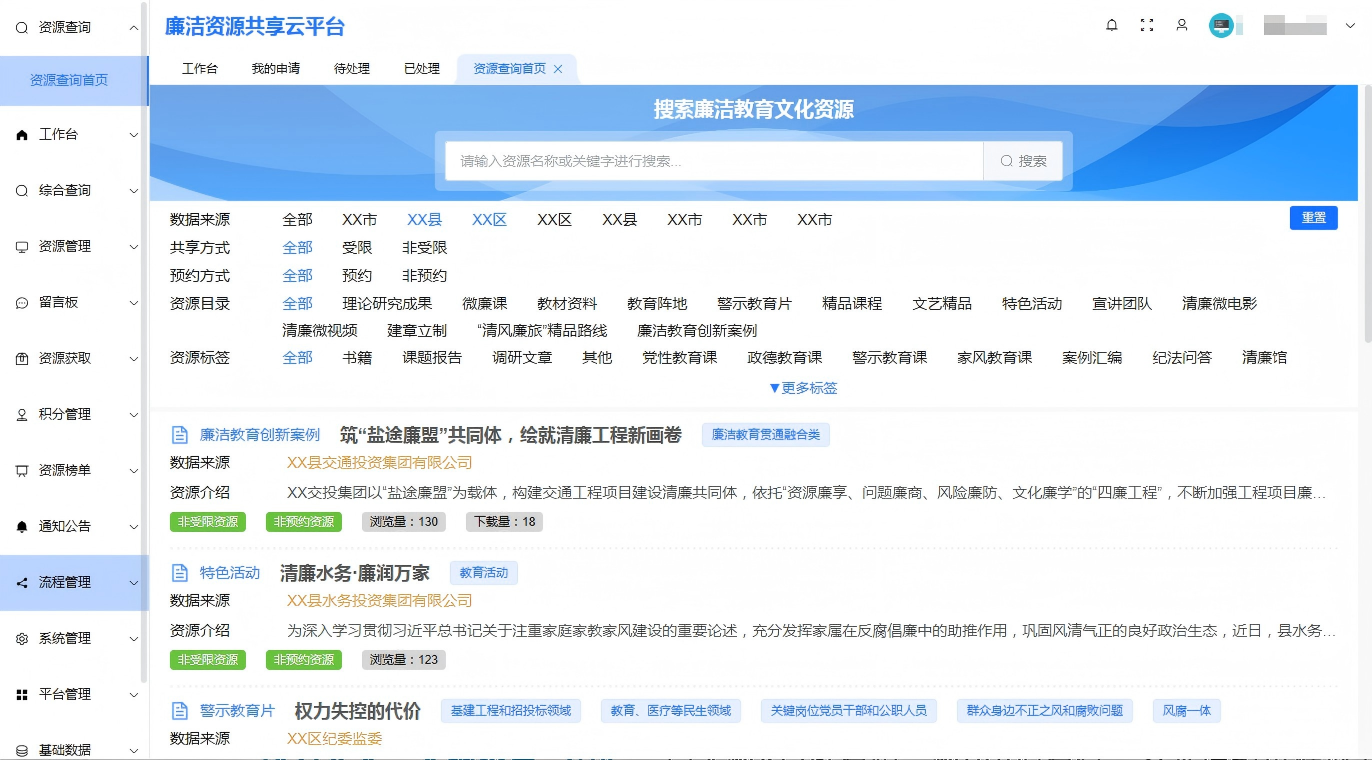Image resolution: width=1372 pixels, height=760 pixels.
Task: Click document icon beside 特色活动 result
Action: 180,573
